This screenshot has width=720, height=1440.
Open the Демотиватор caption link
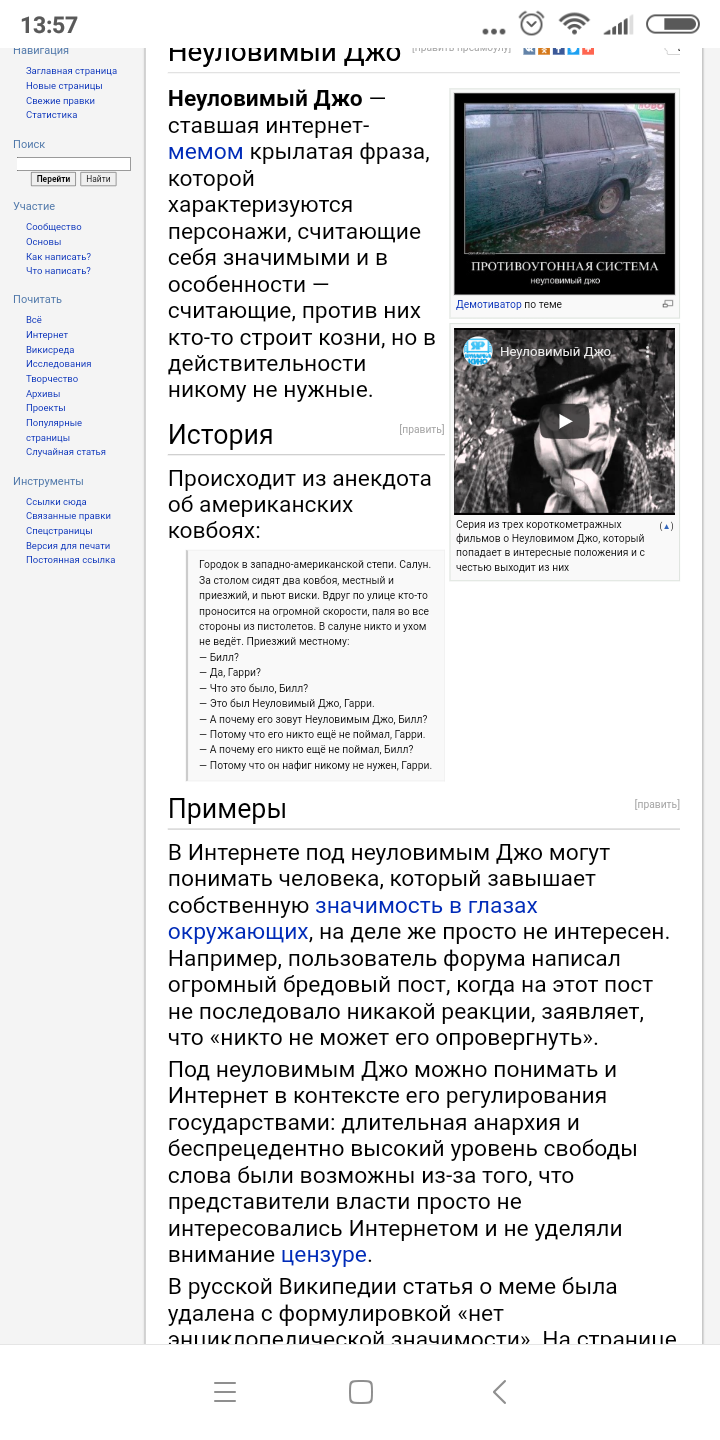(488, 304)
